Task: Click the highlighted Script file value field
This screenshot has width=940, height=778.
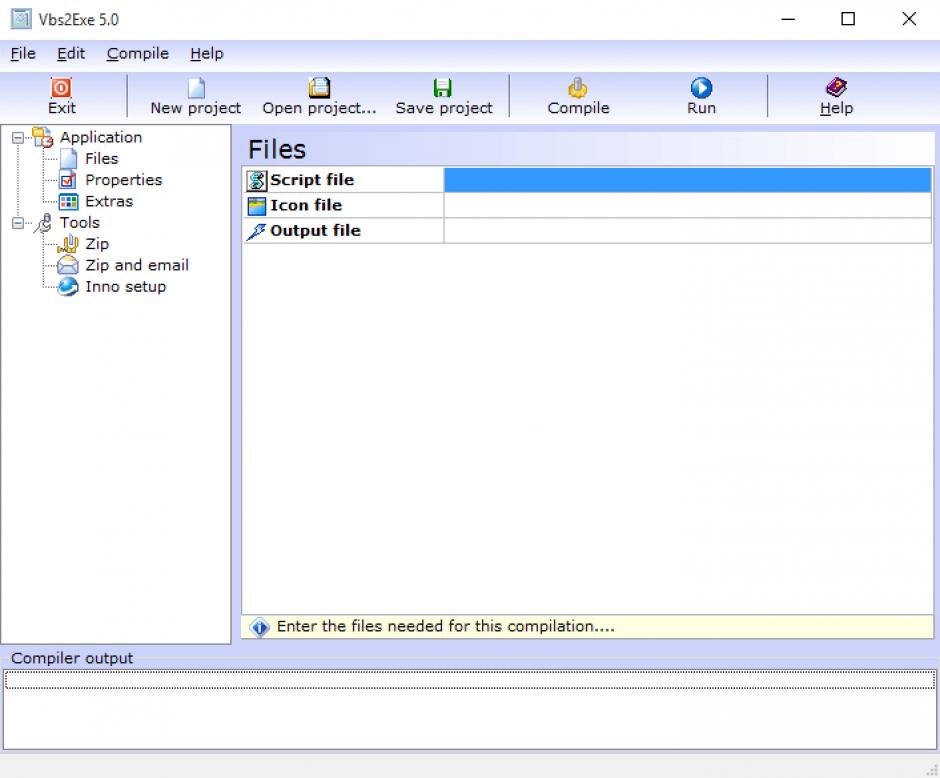Action: tap(688, 180)
